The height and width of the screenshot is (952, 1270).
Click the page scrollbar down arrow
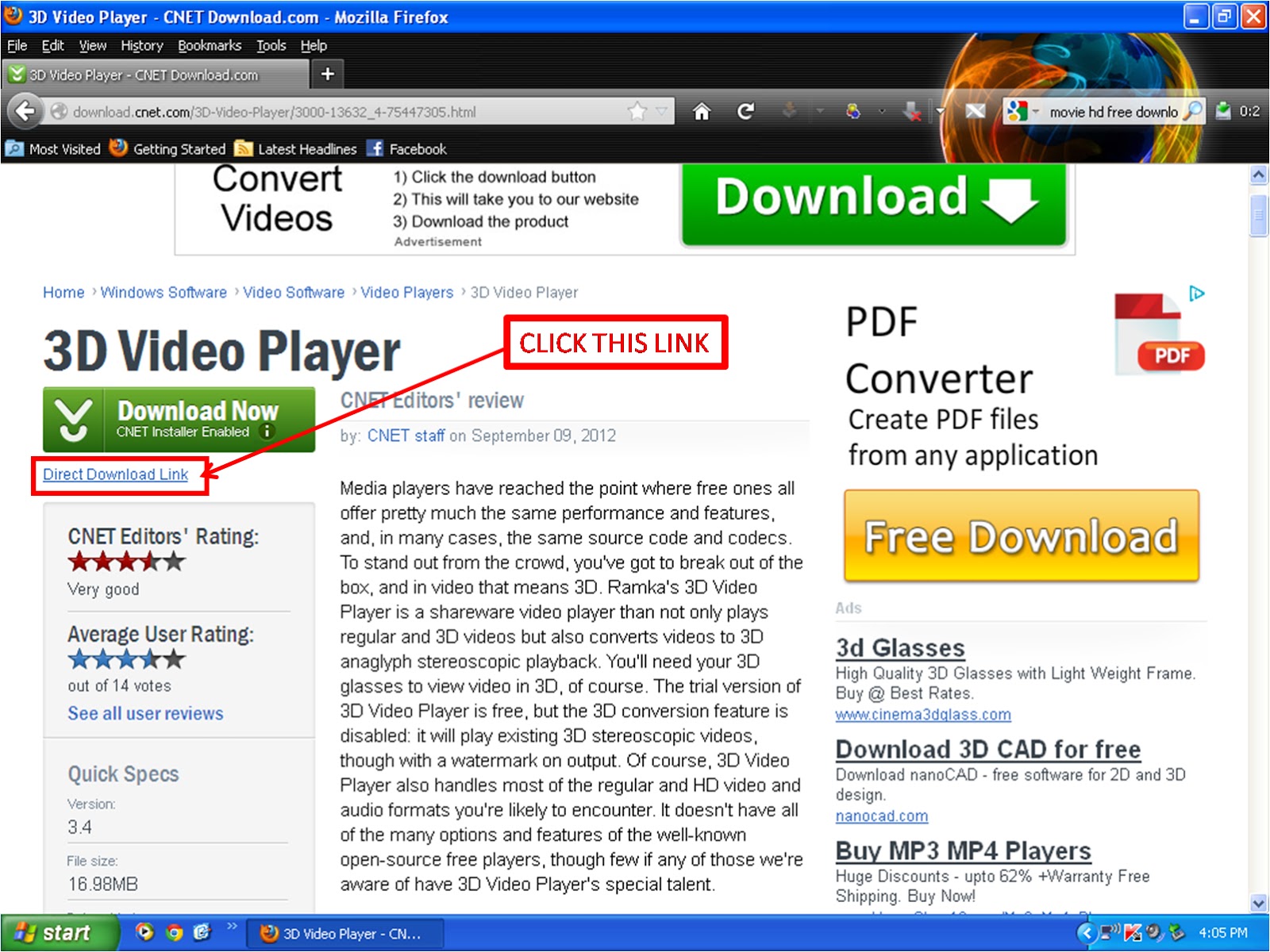(x=1259, y=903)
